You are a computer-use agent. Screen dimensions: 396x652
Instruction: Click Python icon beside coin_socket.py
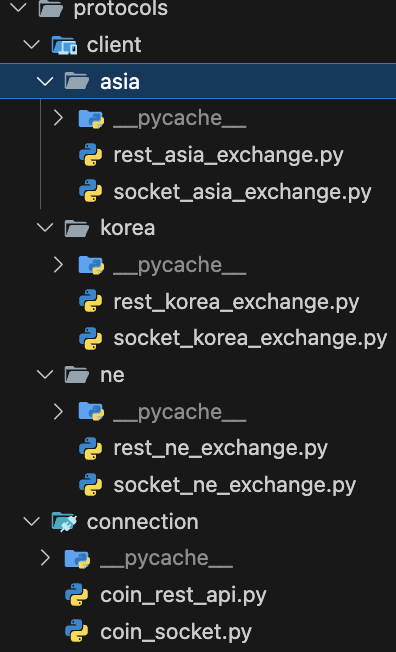click(77, 631)
